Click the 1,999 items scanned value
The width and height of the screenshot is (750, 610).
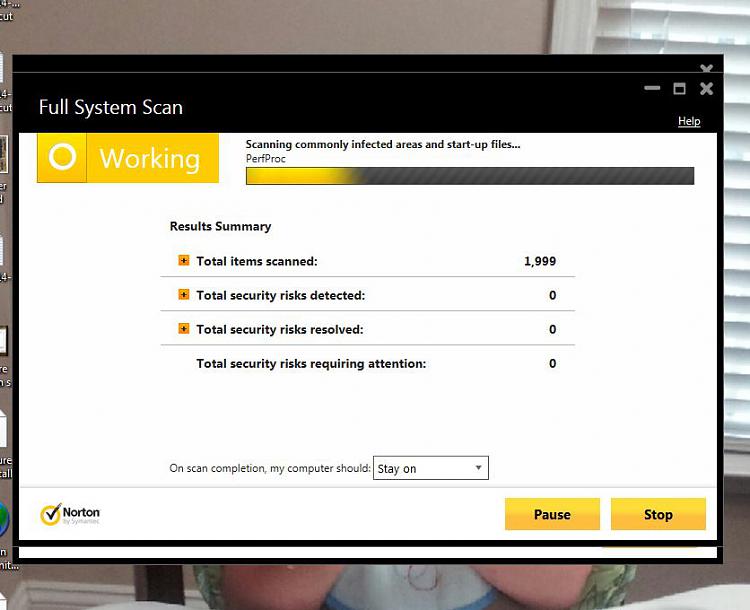[x=540, y=261]
